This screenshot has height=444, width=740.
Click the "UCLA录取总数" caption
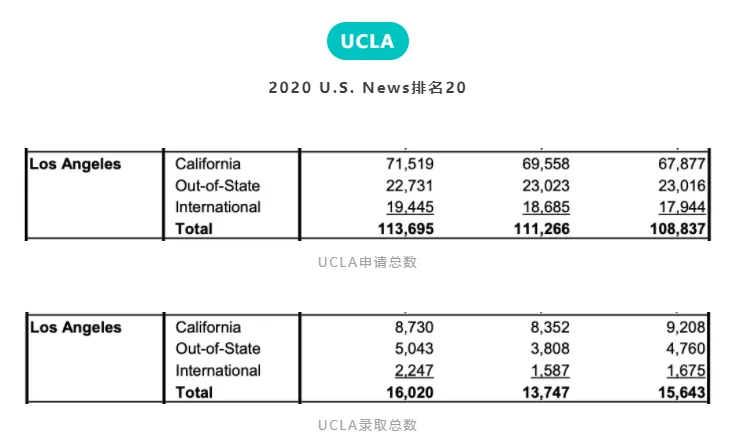point(368,425)
